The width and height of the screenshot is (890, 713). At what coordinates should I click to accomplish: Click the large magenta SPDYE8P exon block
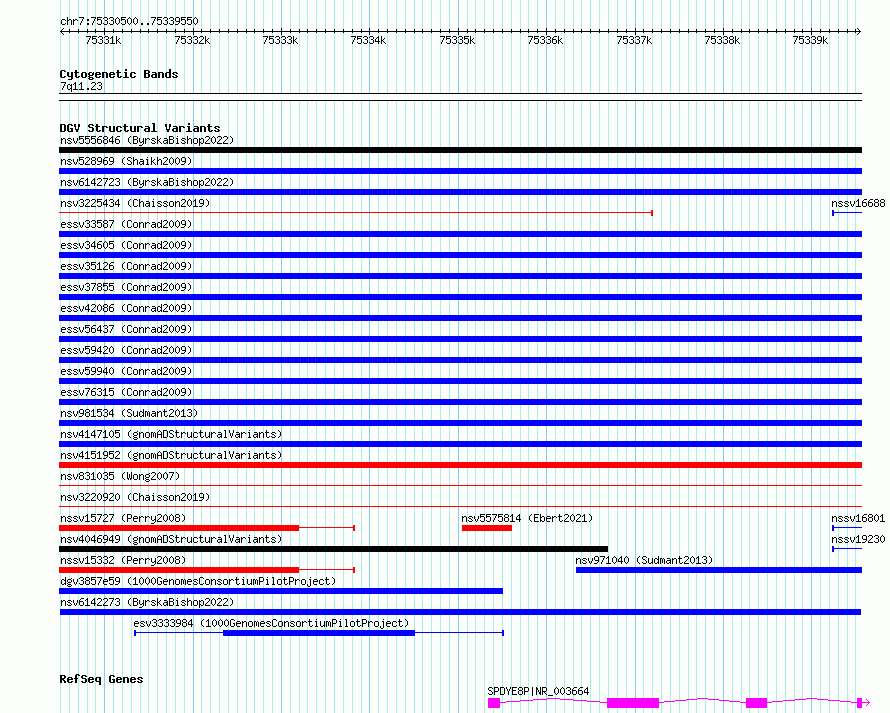tap(633, 703)
